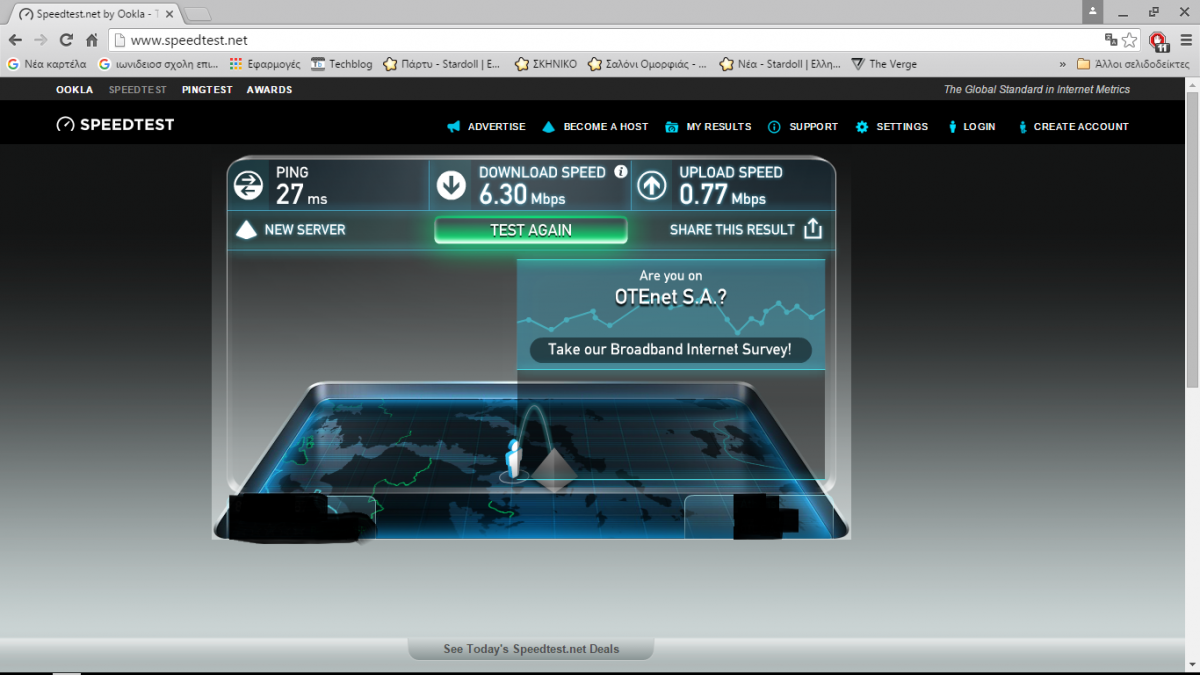Open the AWARDS nav item

(269, 90)
